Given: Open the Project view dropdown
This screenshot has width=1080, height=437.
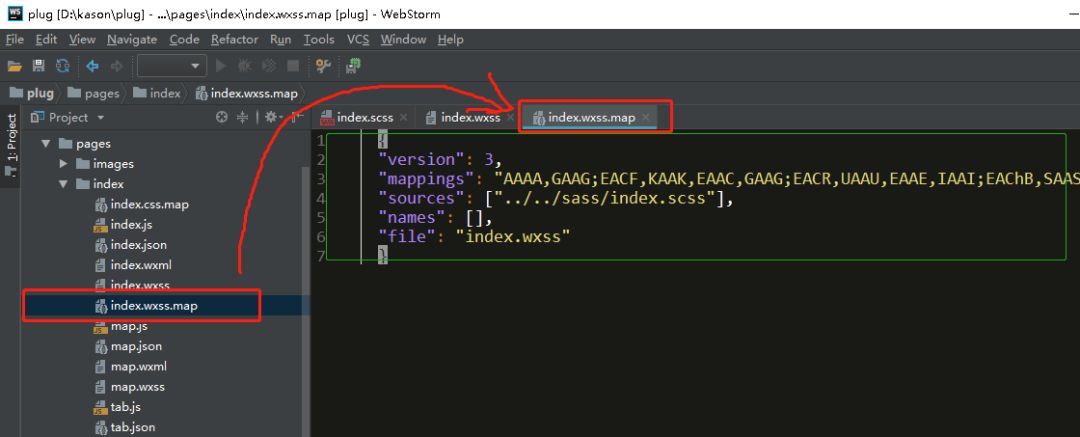Looking at the screenshot, I should (68, 117).
